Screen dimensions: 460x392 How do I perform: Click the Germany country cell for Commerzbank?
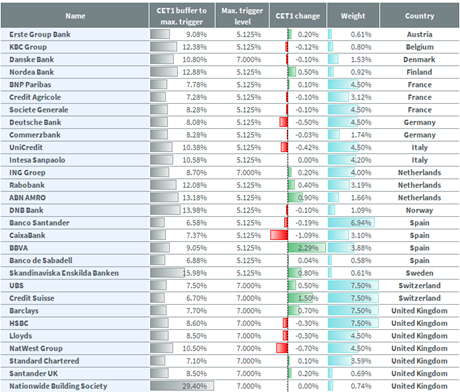coord(419,135)
